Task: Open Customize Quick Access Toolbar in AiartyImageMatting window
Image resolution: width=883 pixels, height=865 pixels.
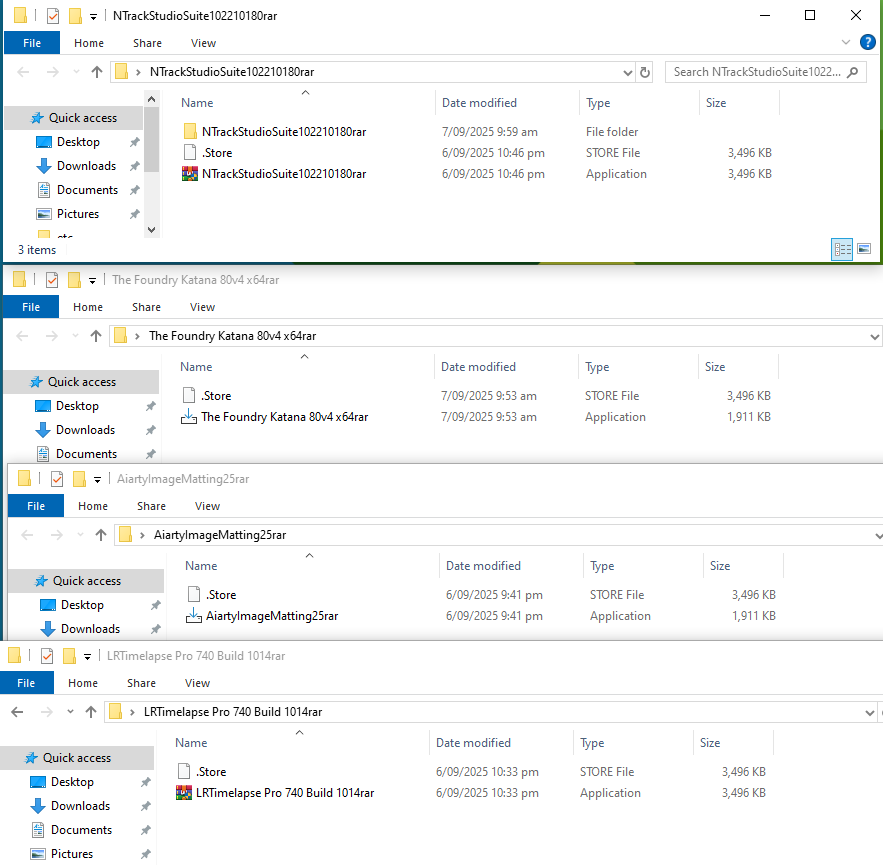Action: click(97, 479)
